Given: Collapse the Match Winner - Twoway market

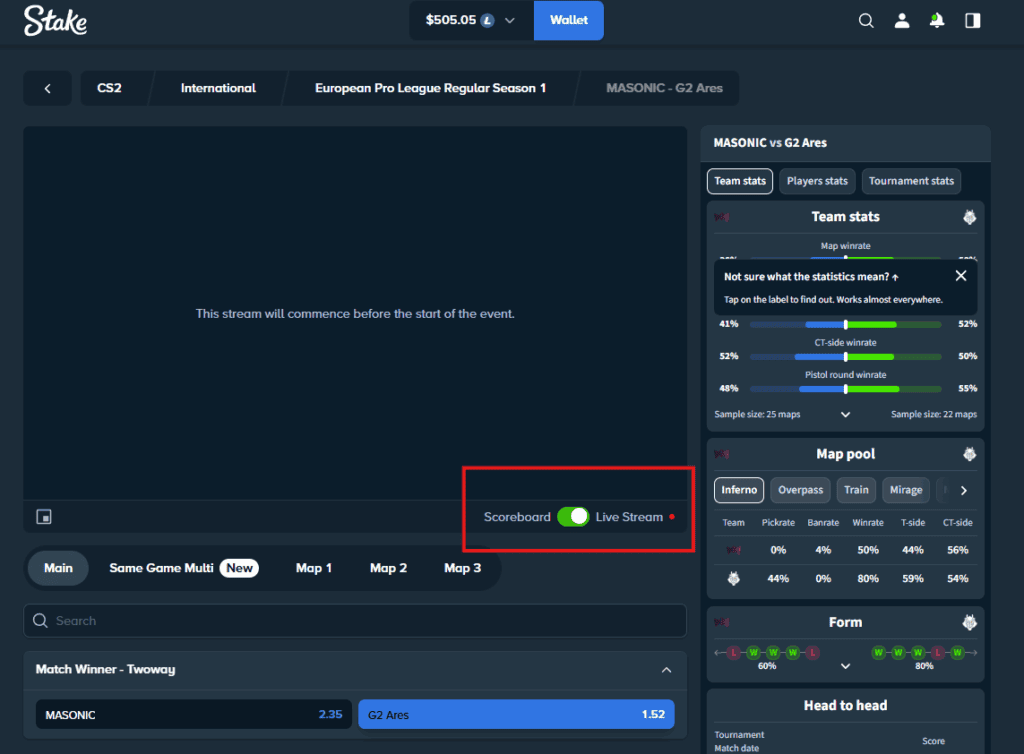Looking at the screenshot, I should [665, 668].
